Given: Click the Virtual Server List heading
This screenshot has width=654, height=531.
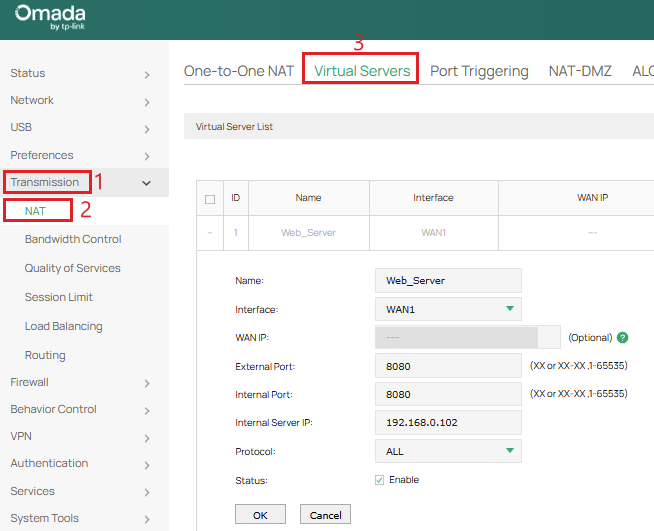Looking at the screenshot, I should (234, 126).
